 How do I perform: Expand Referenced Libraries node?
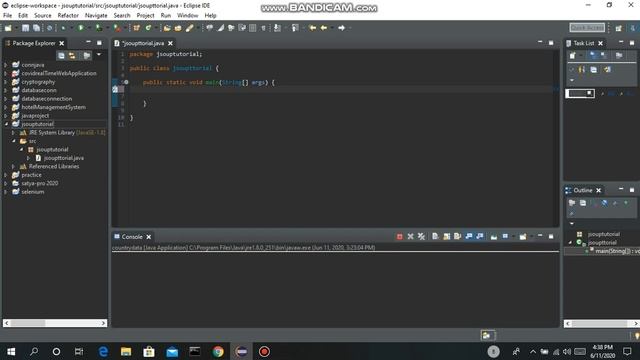coord(13,167)
